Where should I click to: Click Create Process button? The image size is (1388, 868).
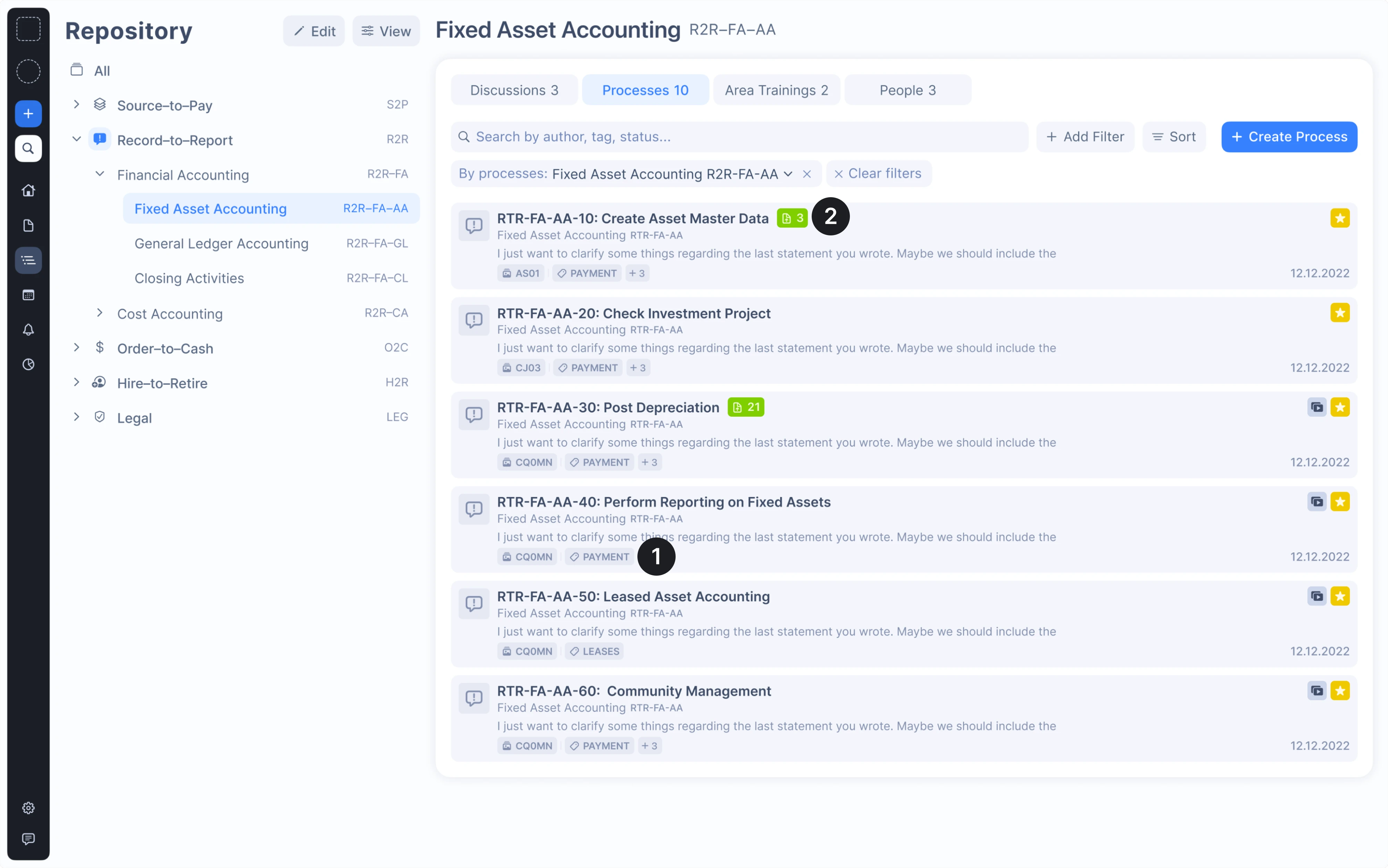pos(1289,137)
